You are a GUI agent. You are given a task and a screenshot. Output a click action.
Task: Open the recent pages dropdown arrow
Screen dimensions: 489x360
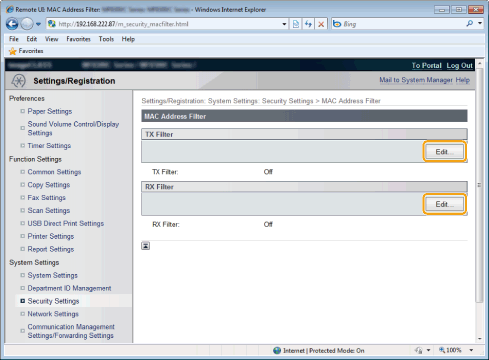[38, 24]
